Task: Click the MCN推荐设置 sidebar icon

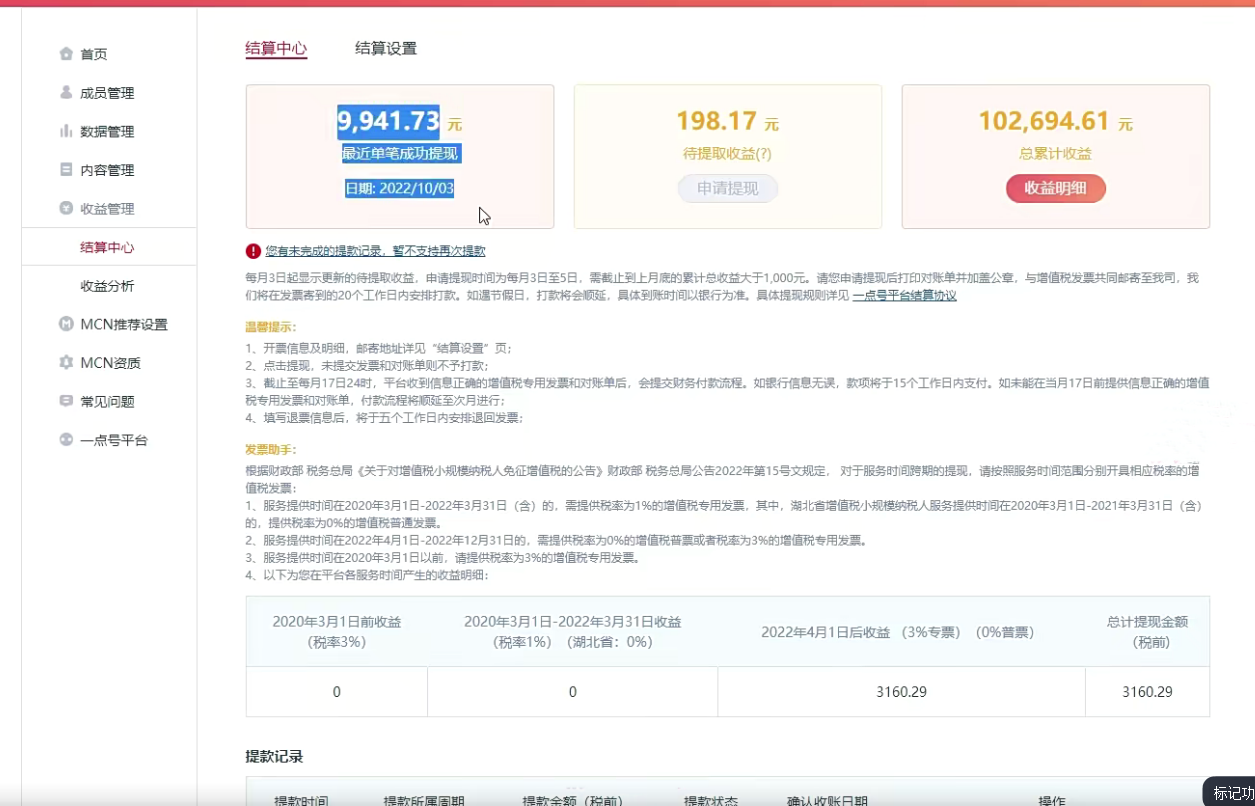Action: (x=66, y=324)
